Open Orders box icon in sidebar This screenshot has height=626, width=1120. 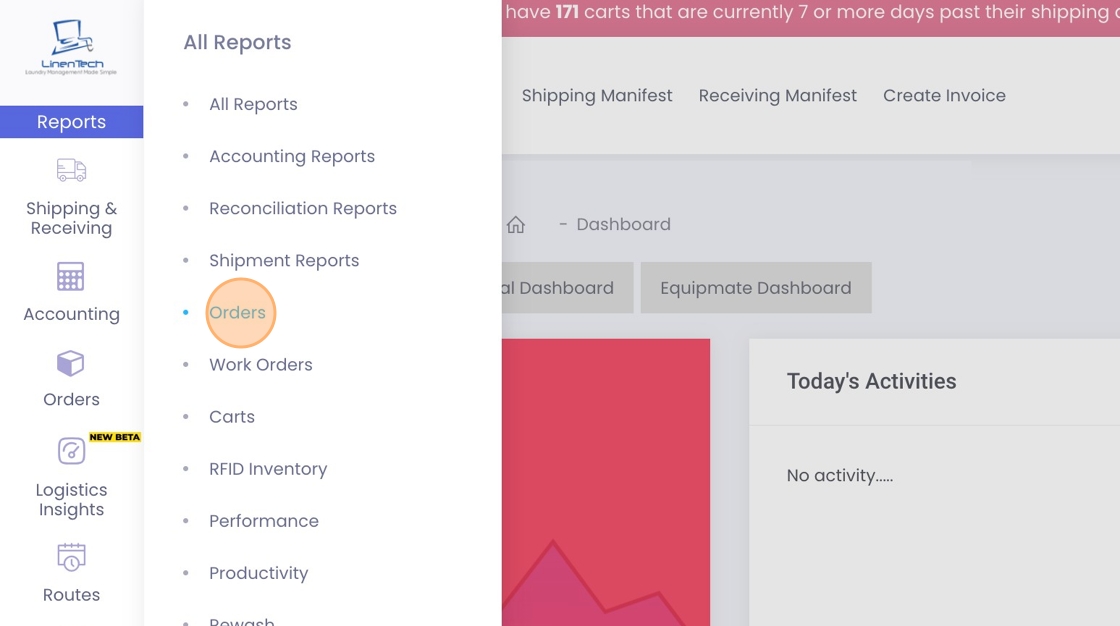(71, 363)
